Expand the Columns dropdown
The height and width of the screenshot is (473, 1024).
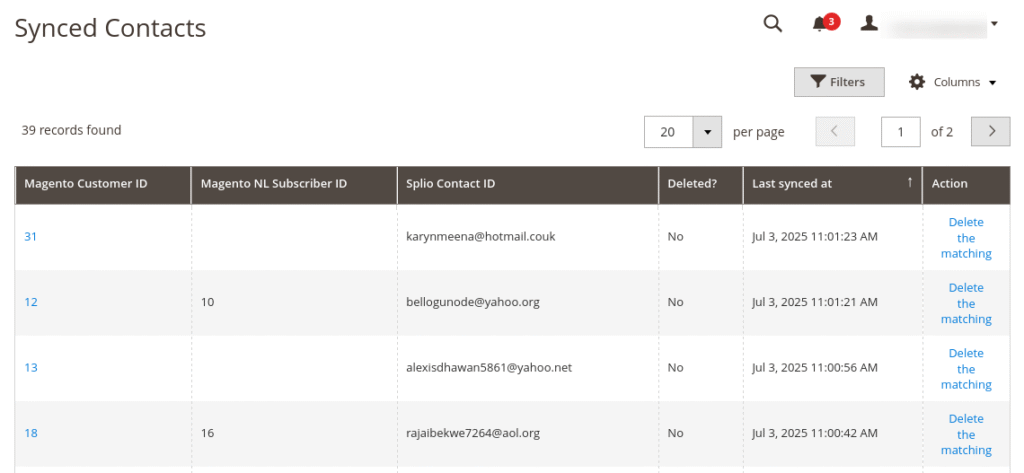952,82
